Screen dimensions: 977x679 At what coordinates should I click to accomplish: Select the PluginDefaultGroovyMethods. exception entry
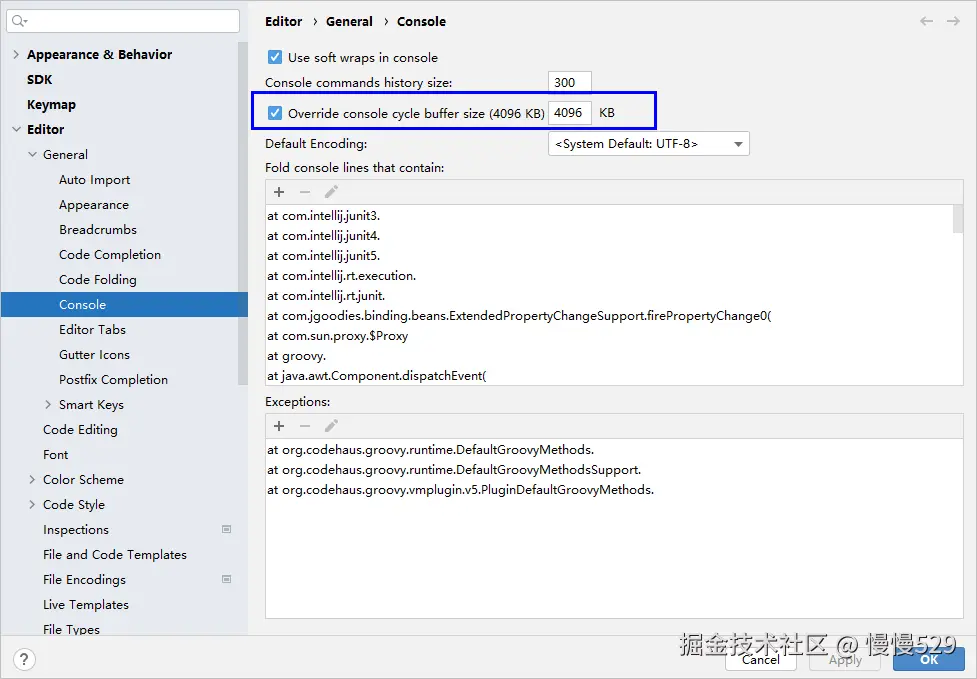pos(460,490)
